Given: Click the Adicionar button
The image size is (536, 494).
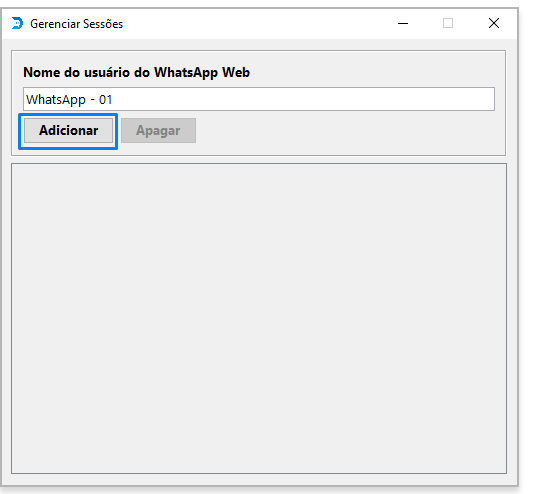Looking at the screenshot, I should 68,131.
